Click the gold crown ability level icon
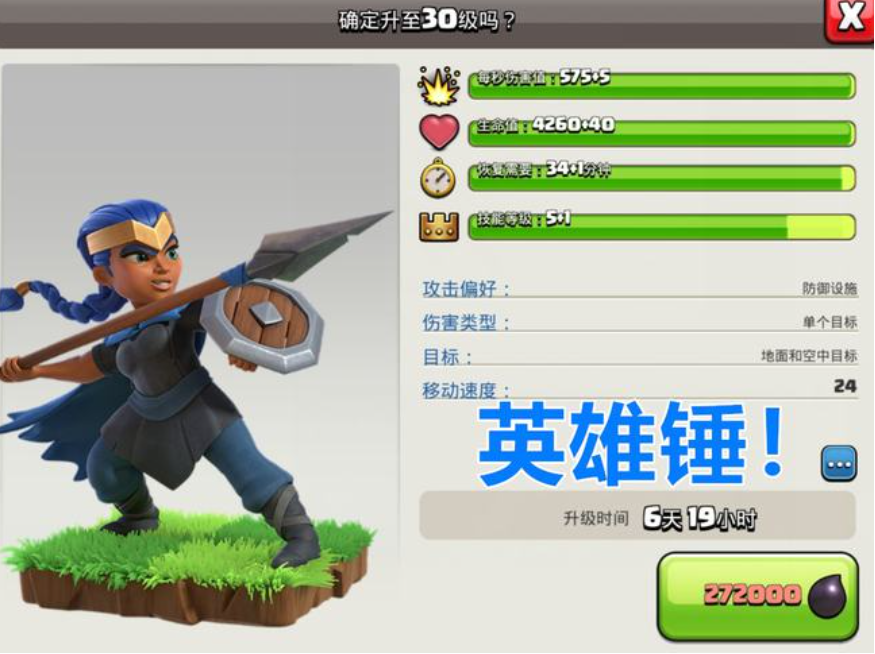875x654 pixels. tap(439, 226)
